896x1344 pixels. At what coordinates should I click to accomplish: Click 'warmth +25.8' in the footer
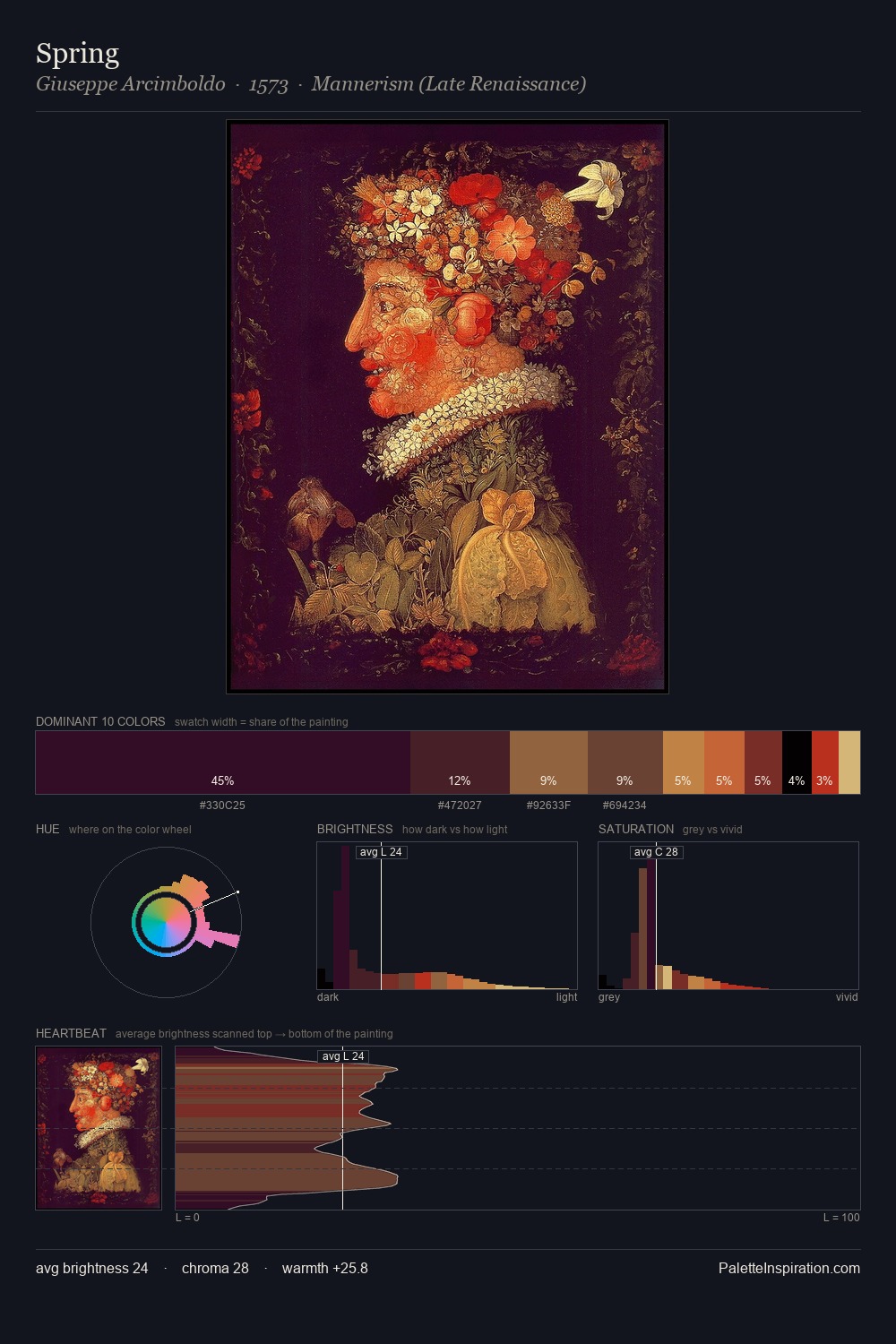pyautogui.click(x=325, y=1269)
